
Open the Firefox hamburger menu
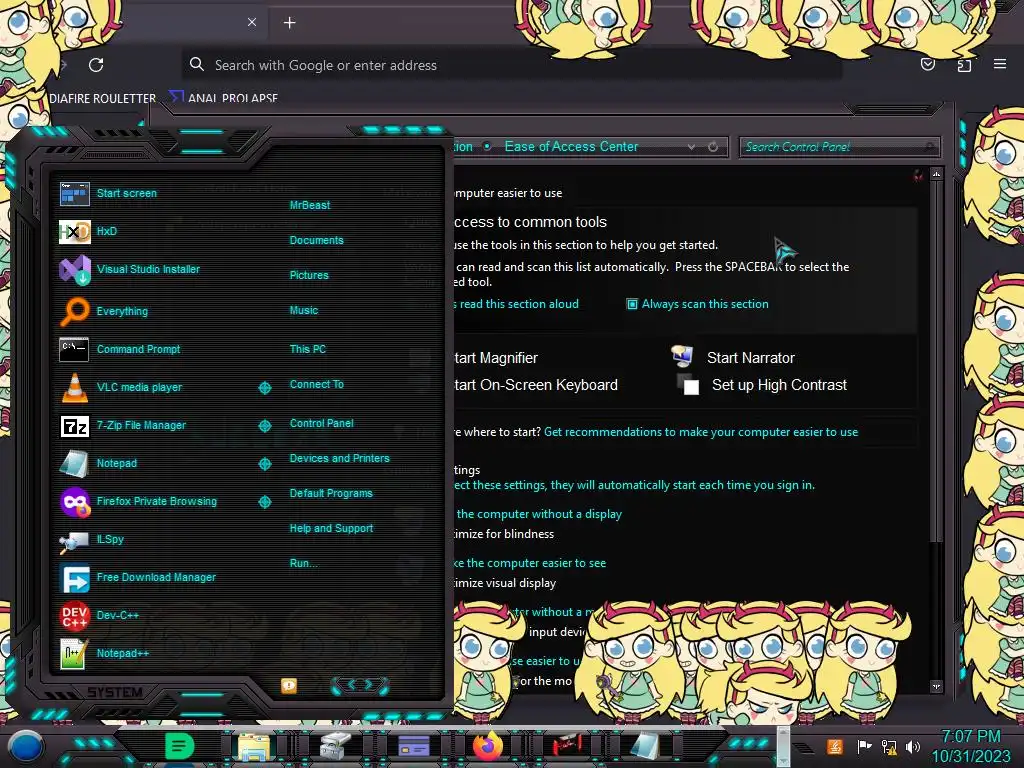coord(1000,64)
